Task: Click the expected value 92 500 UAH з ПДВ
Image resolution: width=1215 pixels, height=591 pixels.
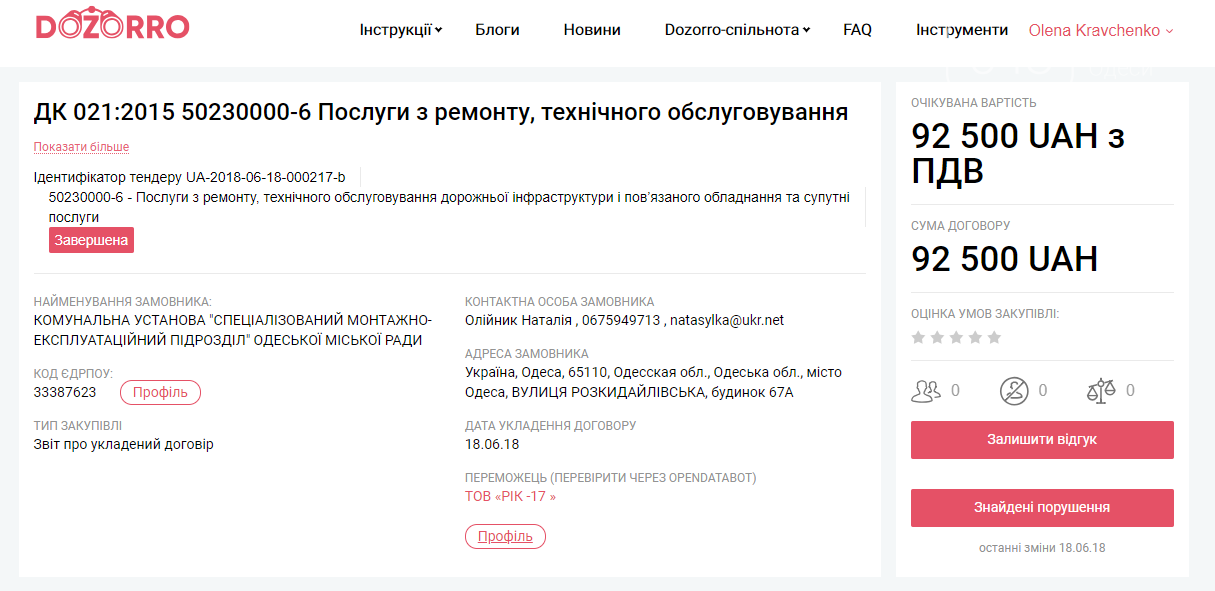Action: click(1018, 153)
